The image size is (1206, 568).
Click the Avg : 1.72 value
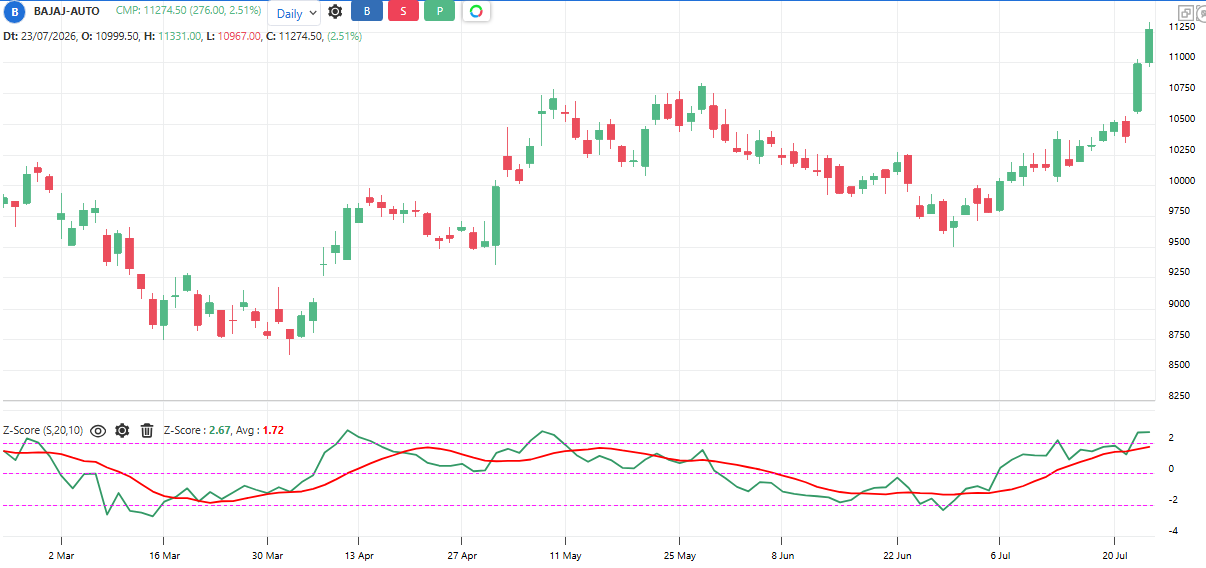click(260, 431)
